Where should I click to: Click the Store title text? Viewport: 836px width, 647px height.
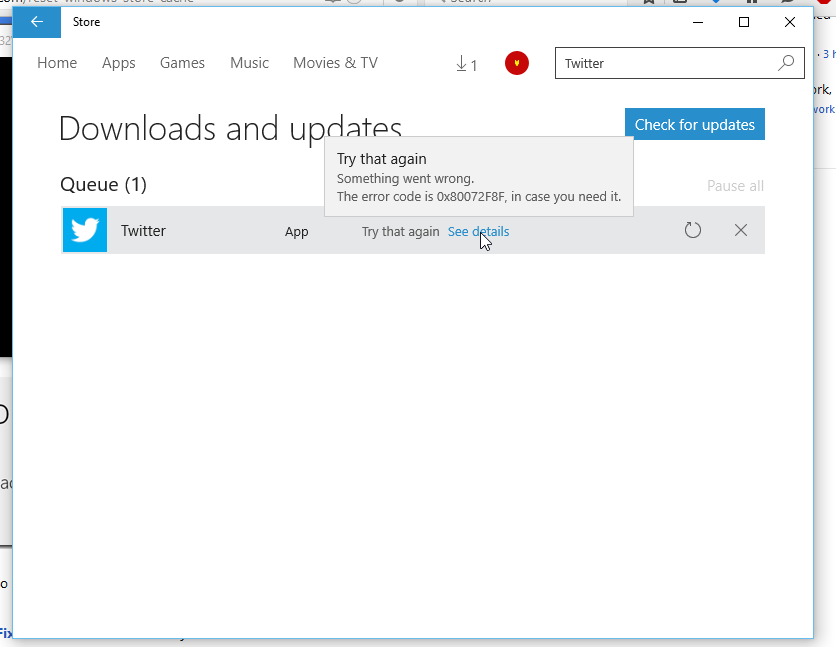[x=86, y=22]
